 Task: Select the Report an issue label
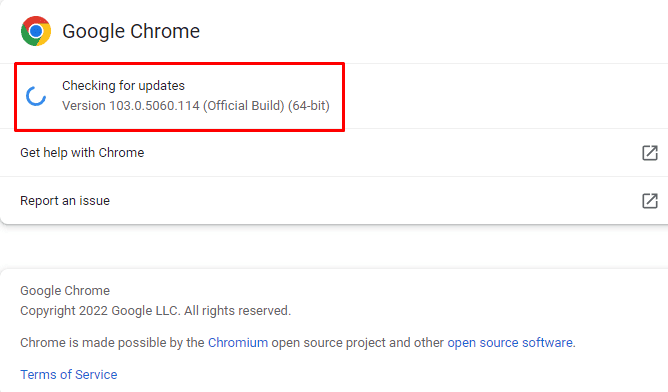(x=65, y=201)
